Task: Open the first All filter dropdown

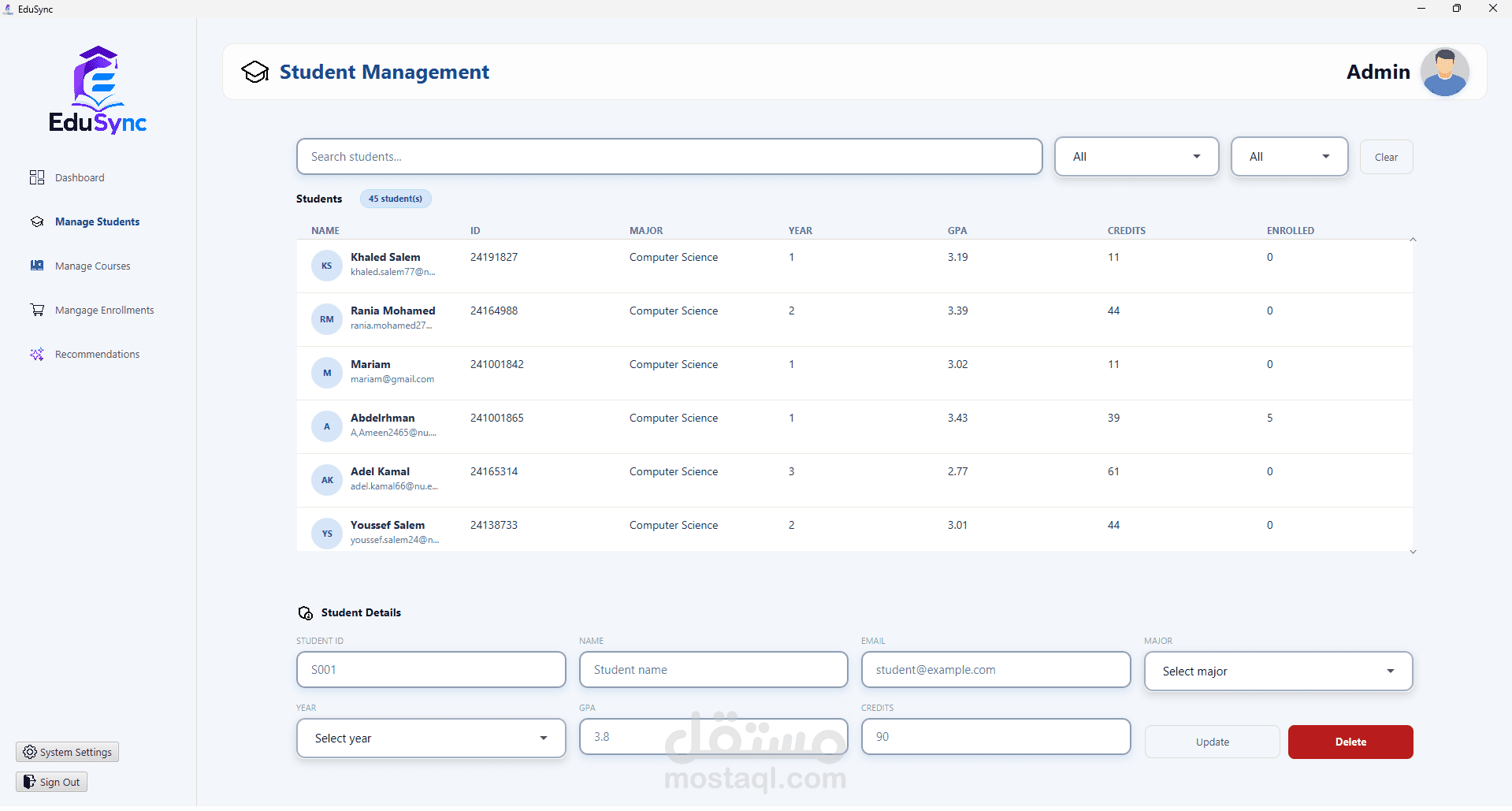Action: pyautogui.click(x=1136, y=157)
